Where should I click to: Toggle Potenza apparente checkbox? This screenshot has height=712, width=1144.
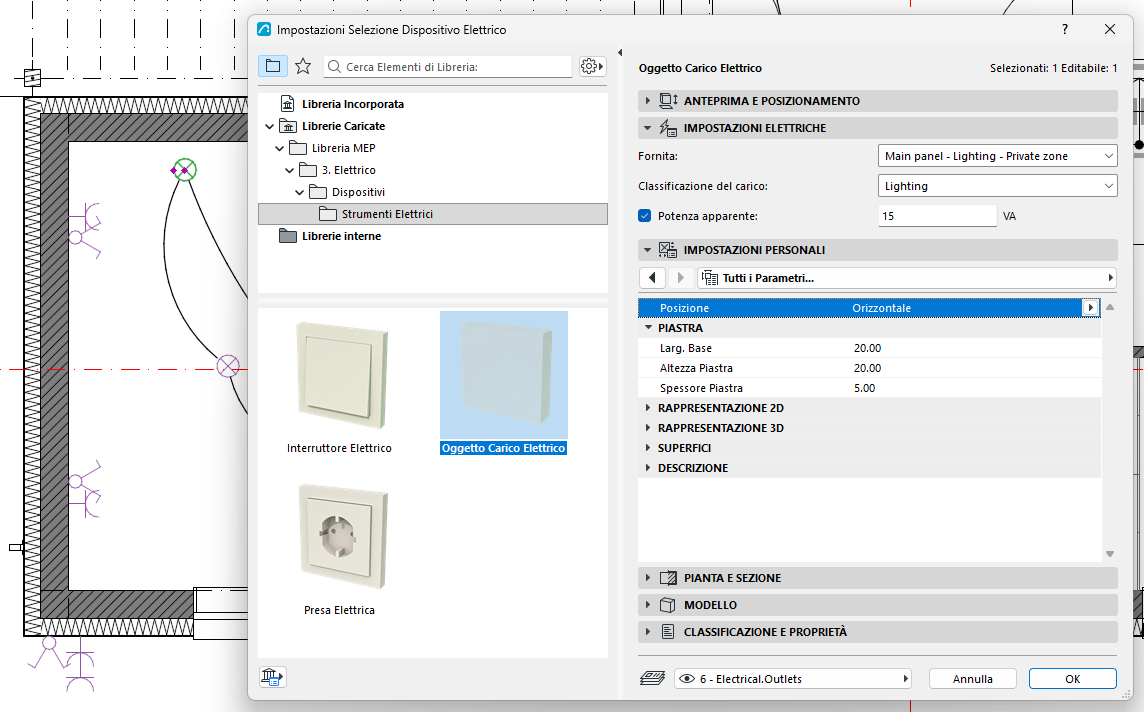pos(645,216)
